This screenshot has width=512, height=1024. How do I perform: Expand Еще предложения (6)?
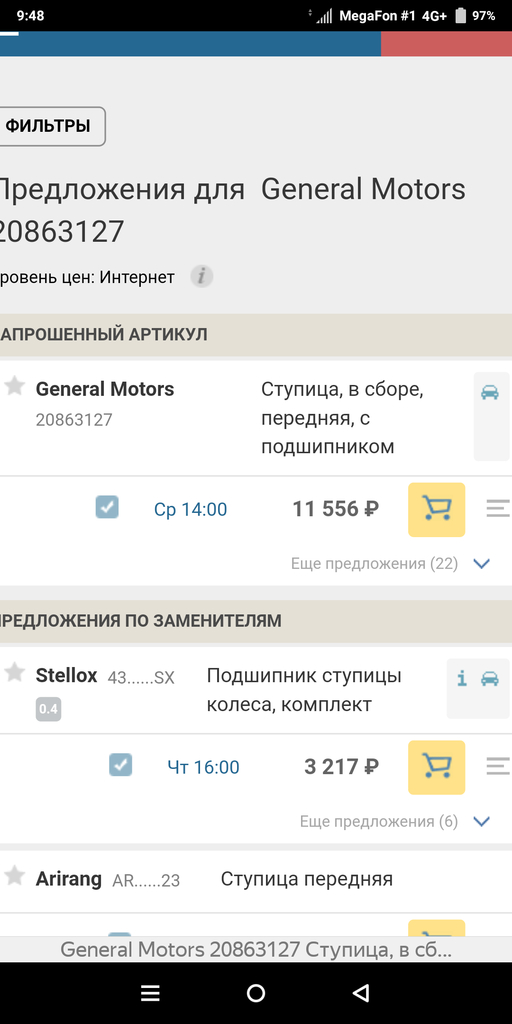(x=395, y=822)
